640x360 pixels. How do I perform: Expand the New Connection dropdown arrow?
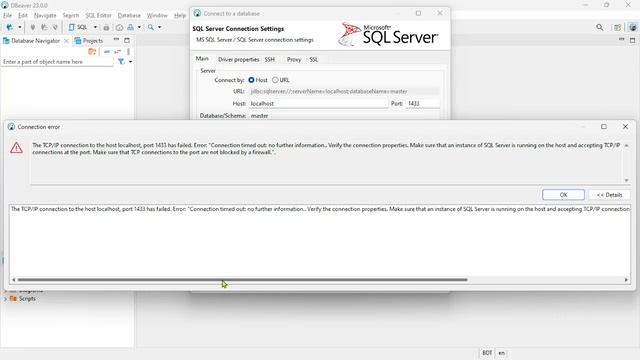tap(19, 27)
